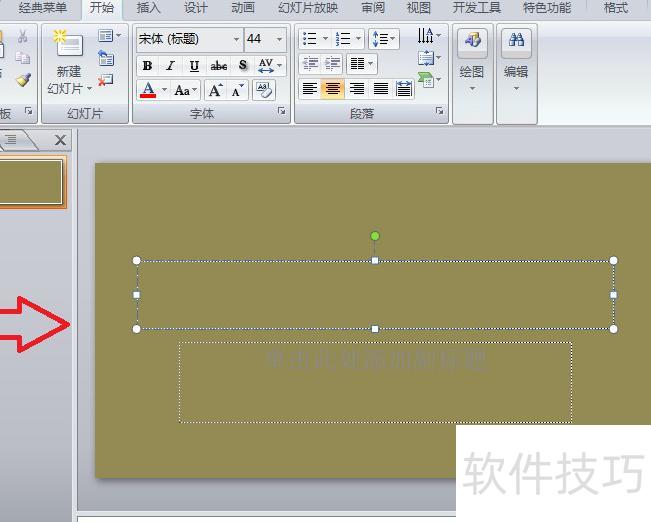Toggle Italic formatting
The width and height of the screenshot is (651, 522).
(x=170, y=66)
